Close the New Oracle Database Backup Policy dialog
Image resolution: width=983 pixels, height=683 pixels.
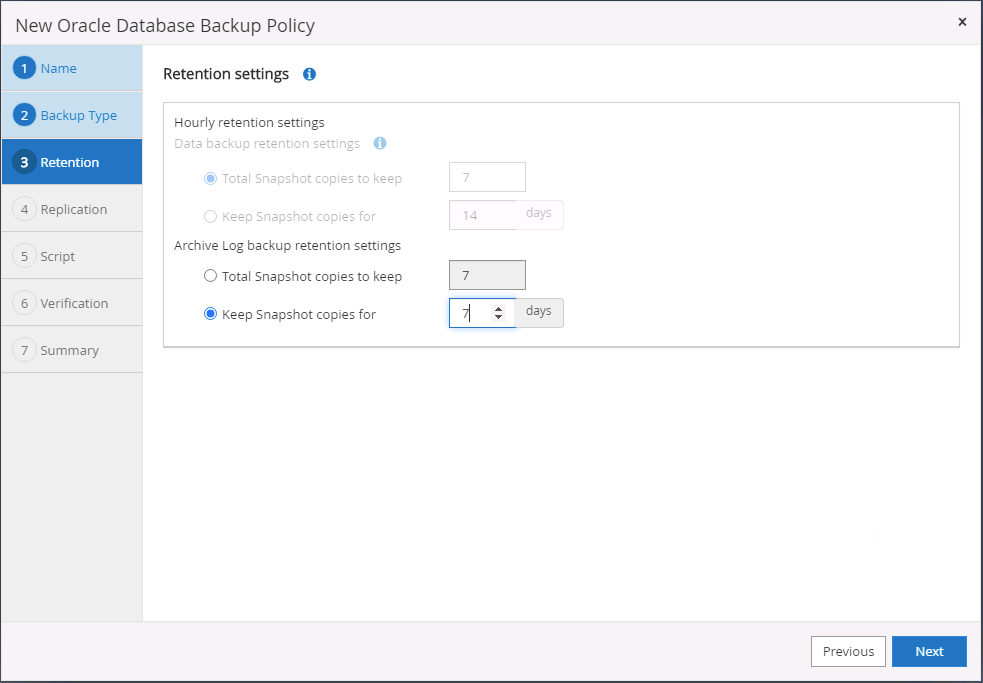(962, 22)
